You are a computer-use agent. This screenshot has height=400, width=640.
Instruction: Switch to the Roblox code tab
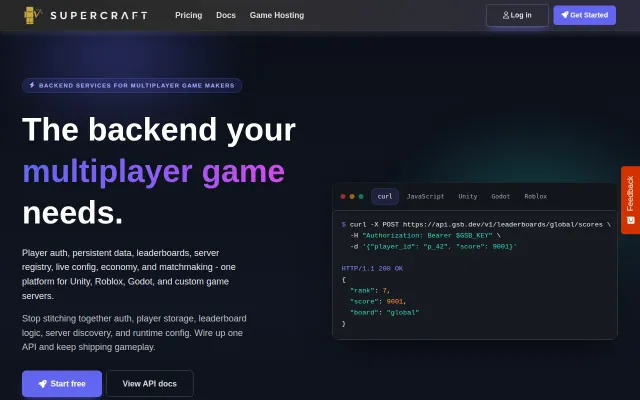536,196
